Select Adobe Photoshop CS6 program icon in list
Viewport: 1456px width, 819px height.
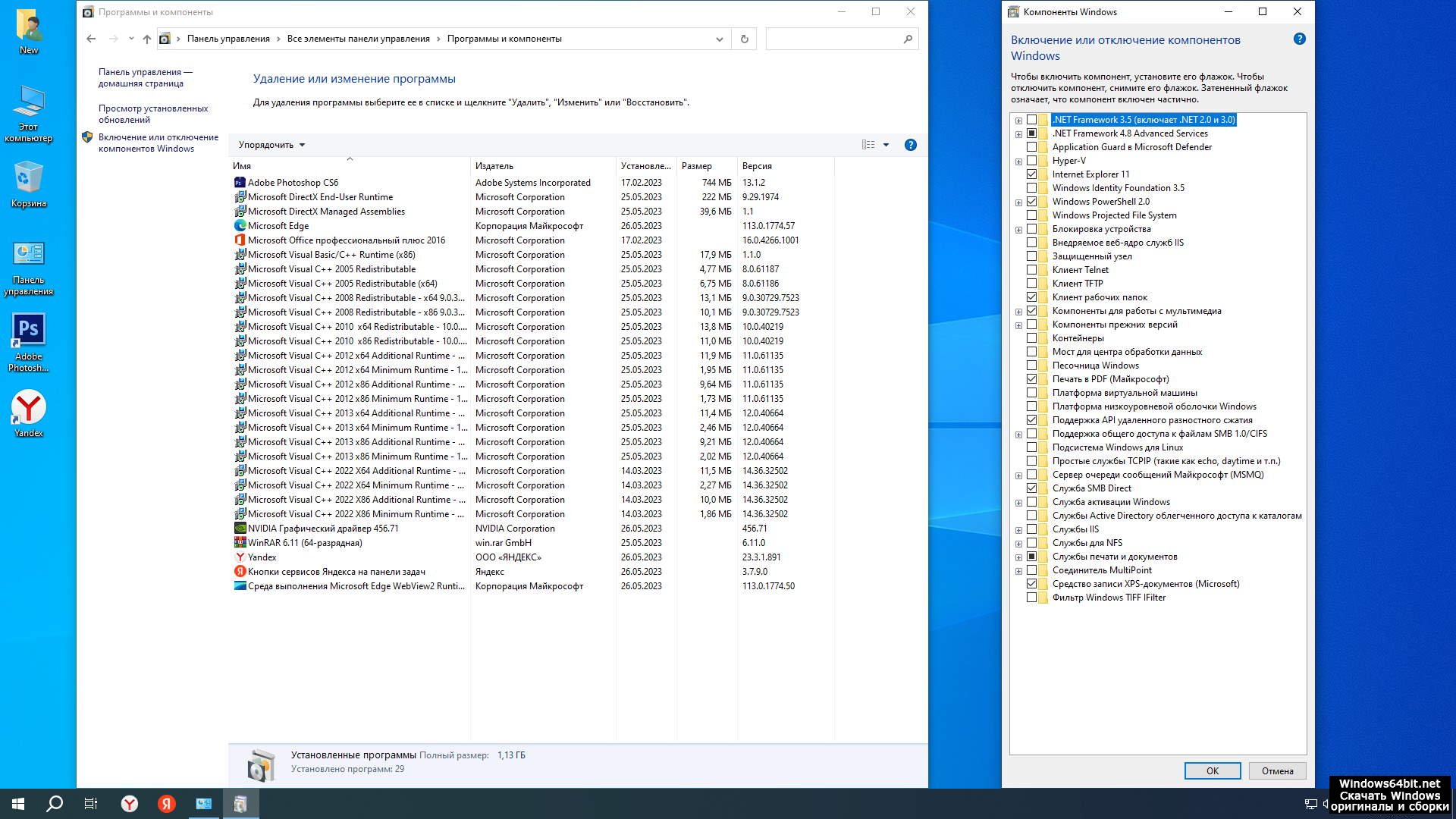tap(240, 183)
